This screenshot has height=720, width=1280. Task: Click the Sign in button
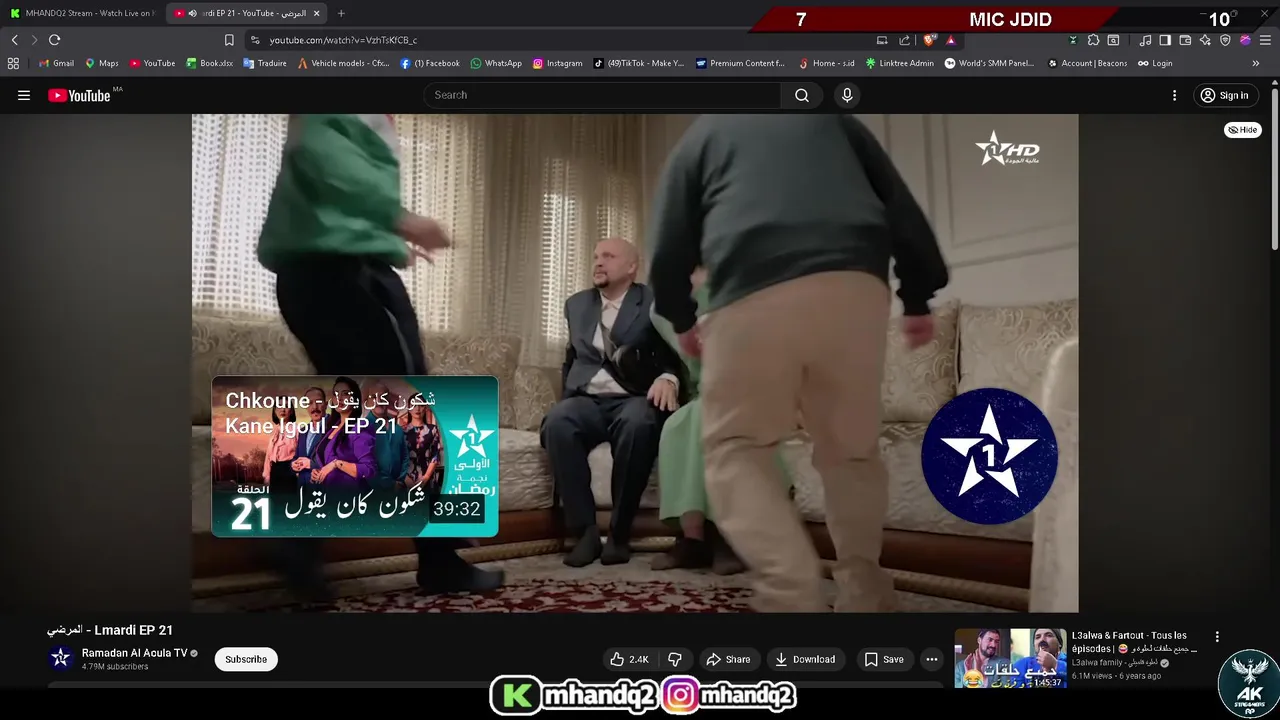(x=1224, y=95)
